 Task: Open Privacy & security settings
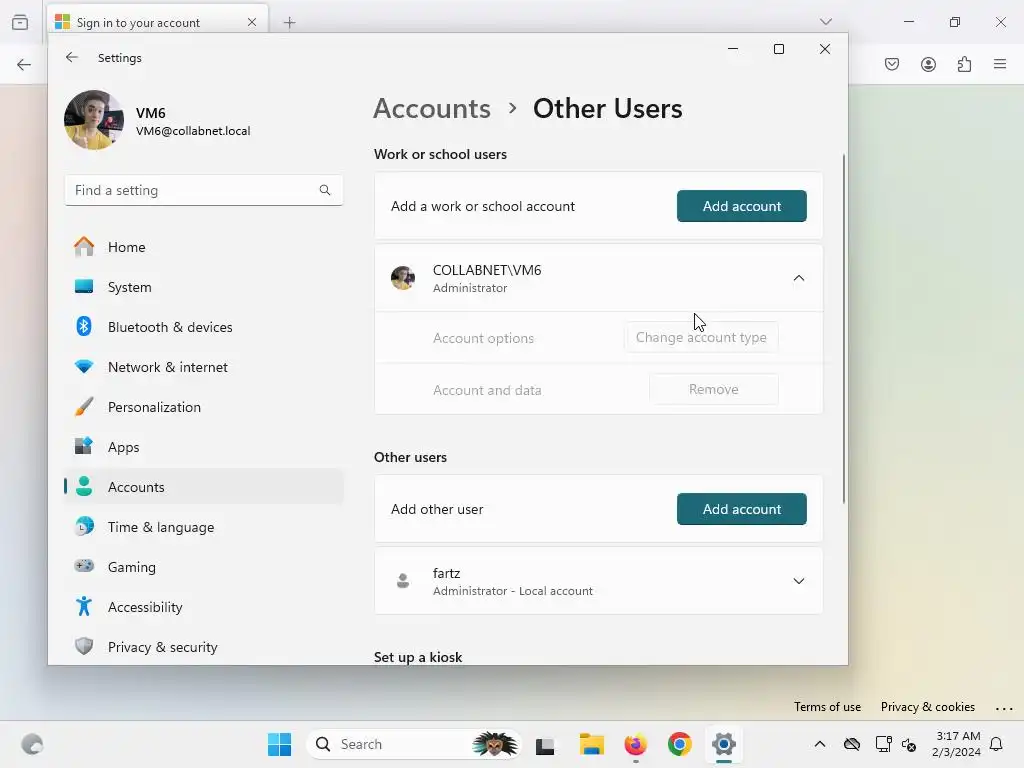coord(204,647)
